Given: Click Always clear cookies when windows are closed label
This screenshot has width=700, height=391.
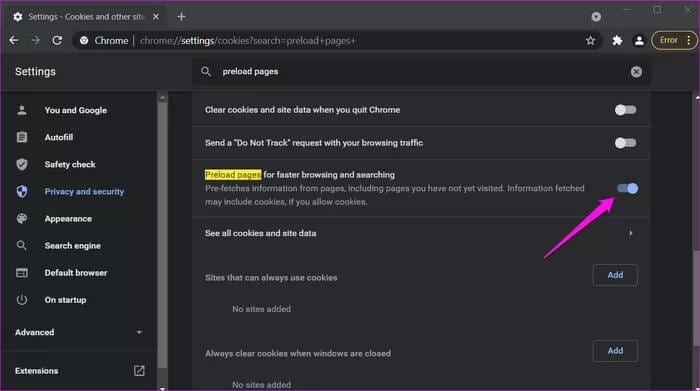Looking at the screenshot, I should 298,354.
